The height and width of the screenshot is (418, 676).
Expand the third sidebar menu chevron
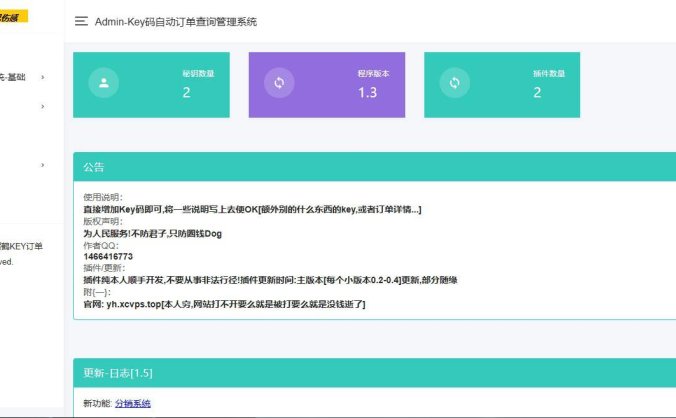(43, 165)
